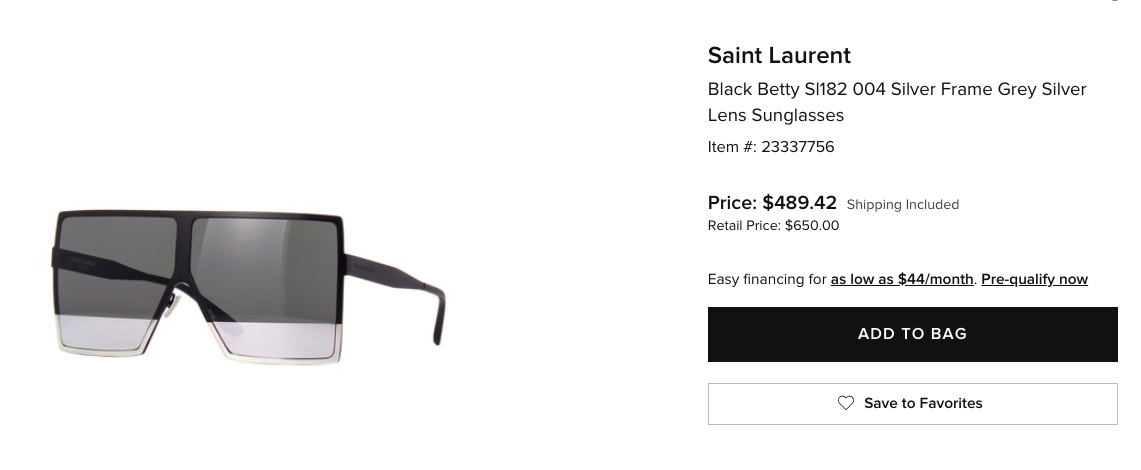Click the Save to Favorites button label
The image size is (1141, 470).
click(x=923, y=403)
